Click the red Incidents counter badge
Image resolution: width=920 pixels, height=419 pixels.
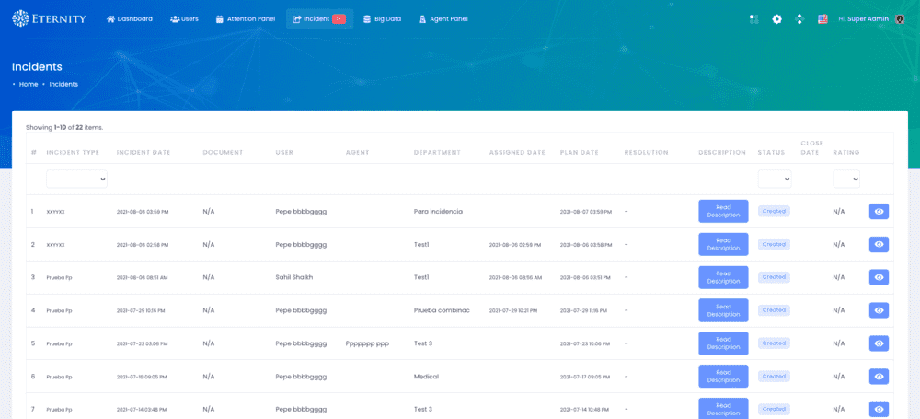click(x=339, y=19)
